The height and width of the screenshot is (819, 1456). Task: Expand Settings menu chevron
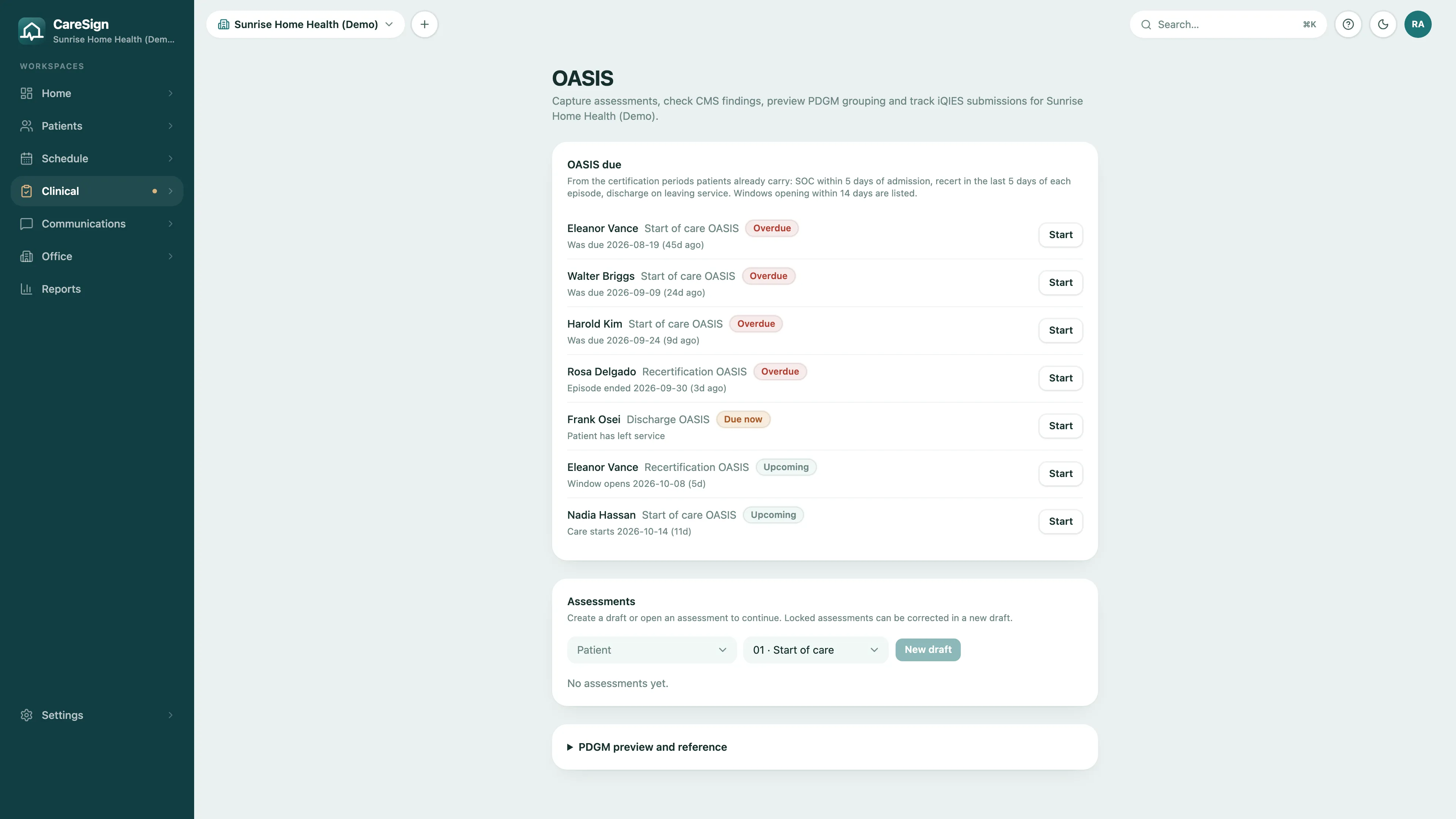pos(170,715)
